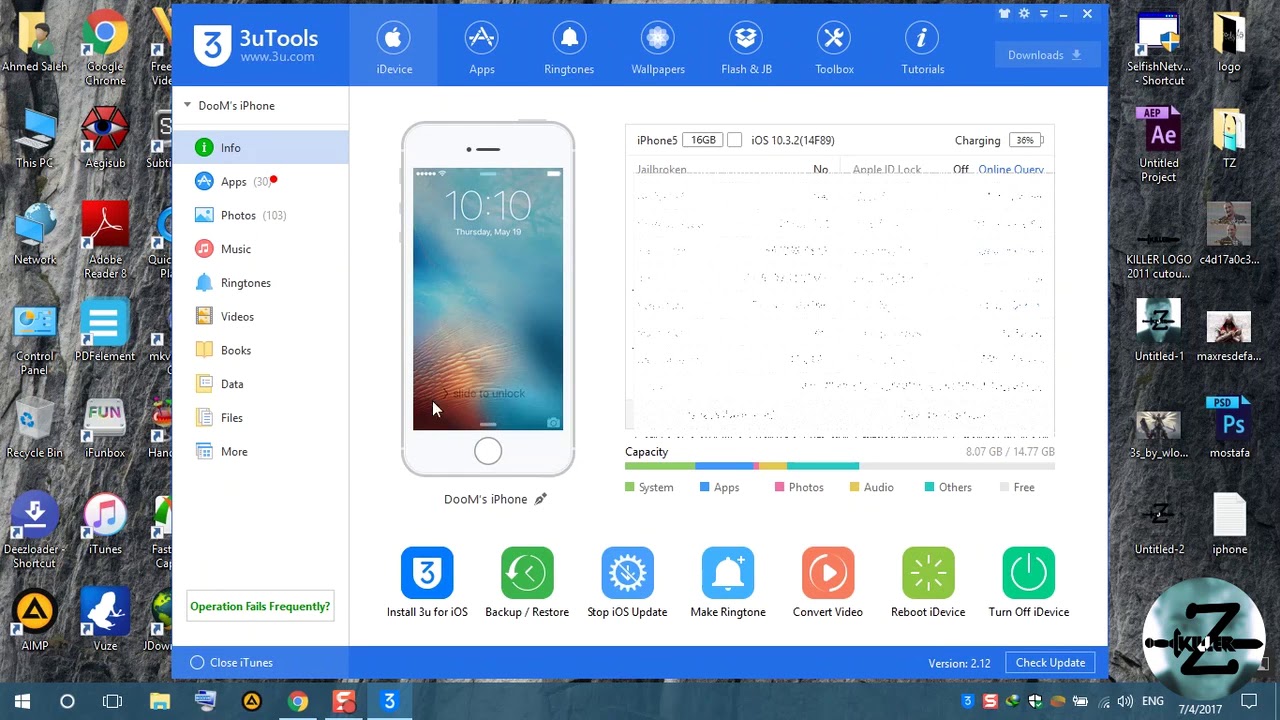
Task: Open the action center notification icon
Action: tap(1248, 701)
